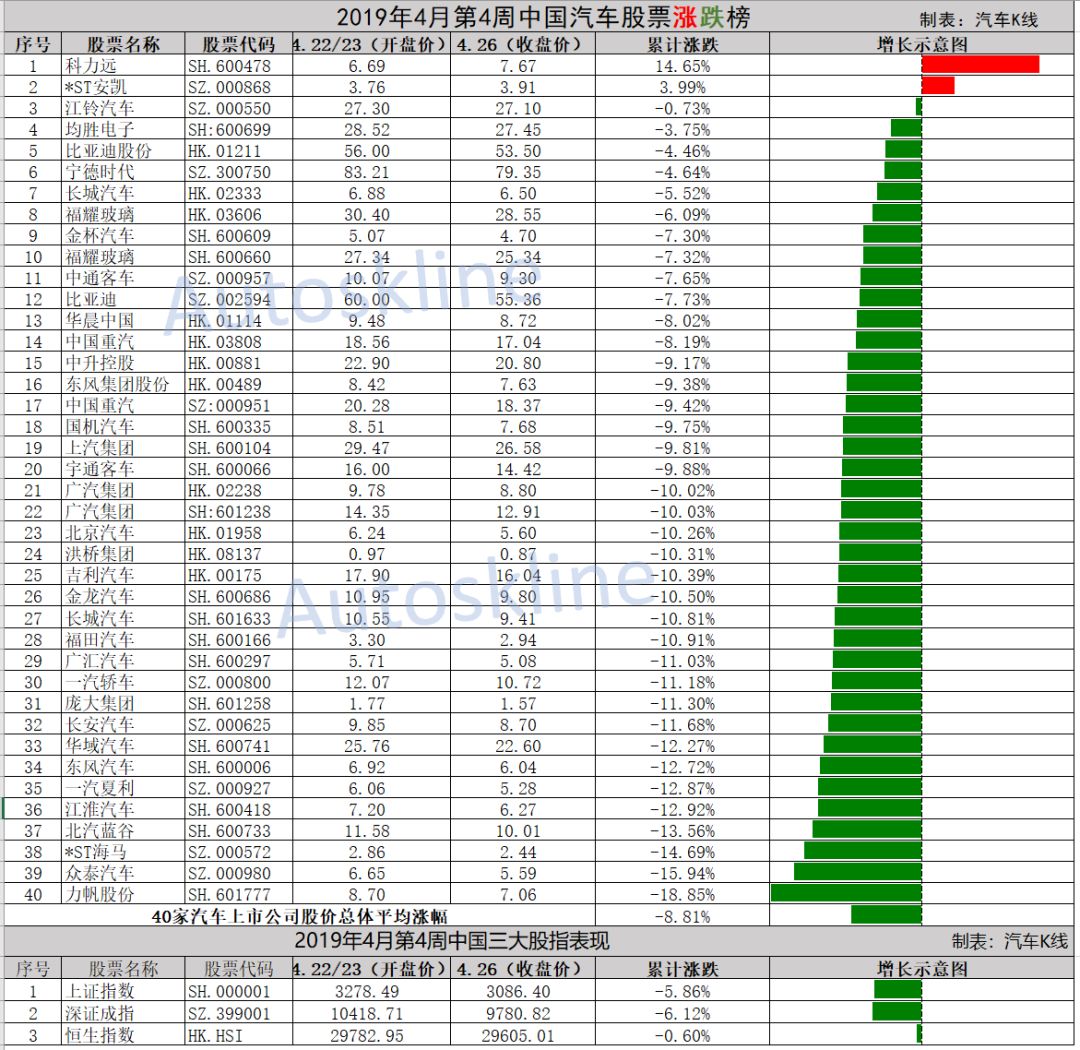This screenshot has width=1080, height=1050.
Task: Select the 14.65% cumulative change cell
Action: click(682, 66)
